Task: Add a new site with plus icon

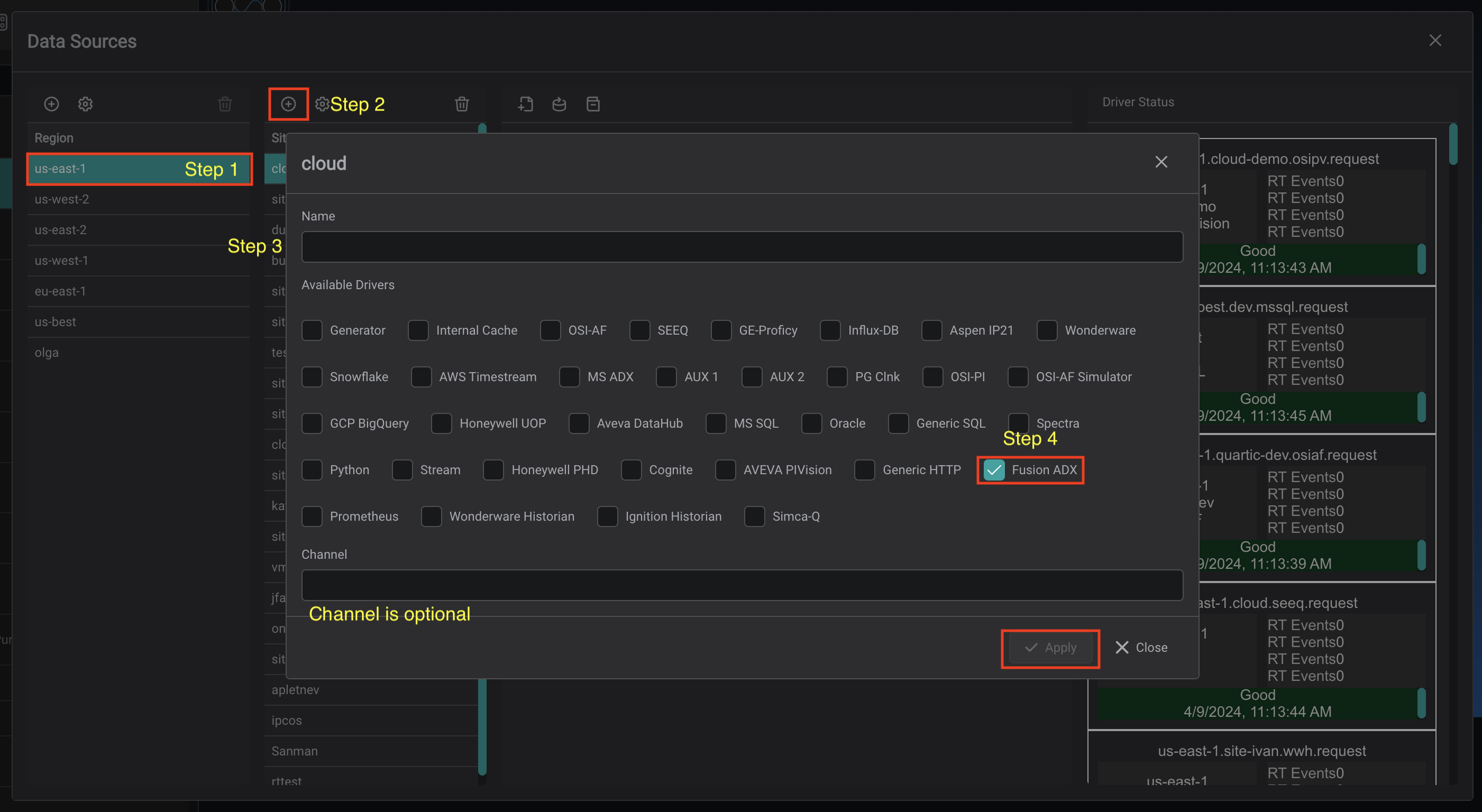Action: (x=288, y=104)
